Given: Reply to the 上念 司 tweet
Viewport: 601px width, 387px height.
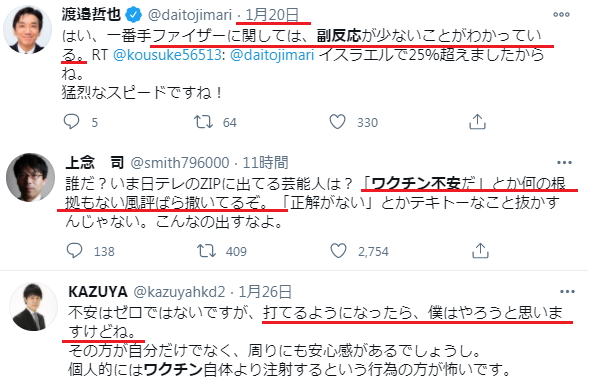Looking at the screenshot, I should click(74, 251).
